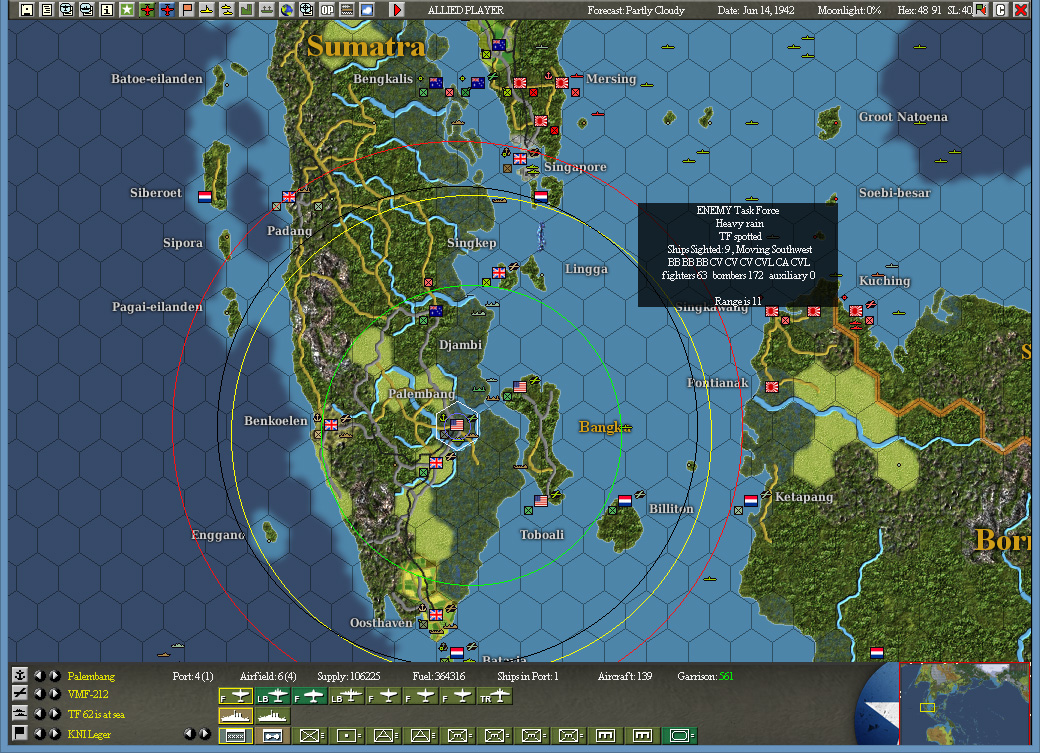The height and width of the screenshot is (753, 1040).
Task: Open the document report icon in top toolbar
Action: pyautogui.click(x=47, y=10)
